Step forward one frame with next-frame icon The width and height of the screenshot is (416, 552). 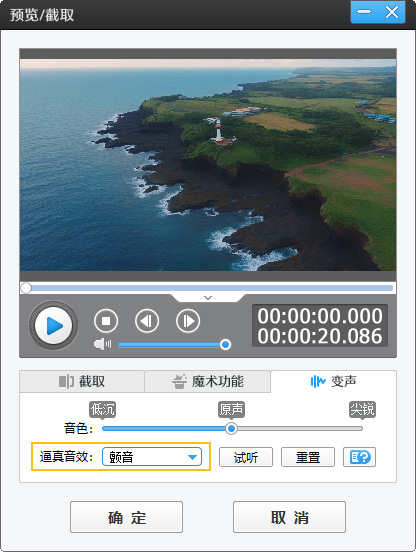coord(188,321)
